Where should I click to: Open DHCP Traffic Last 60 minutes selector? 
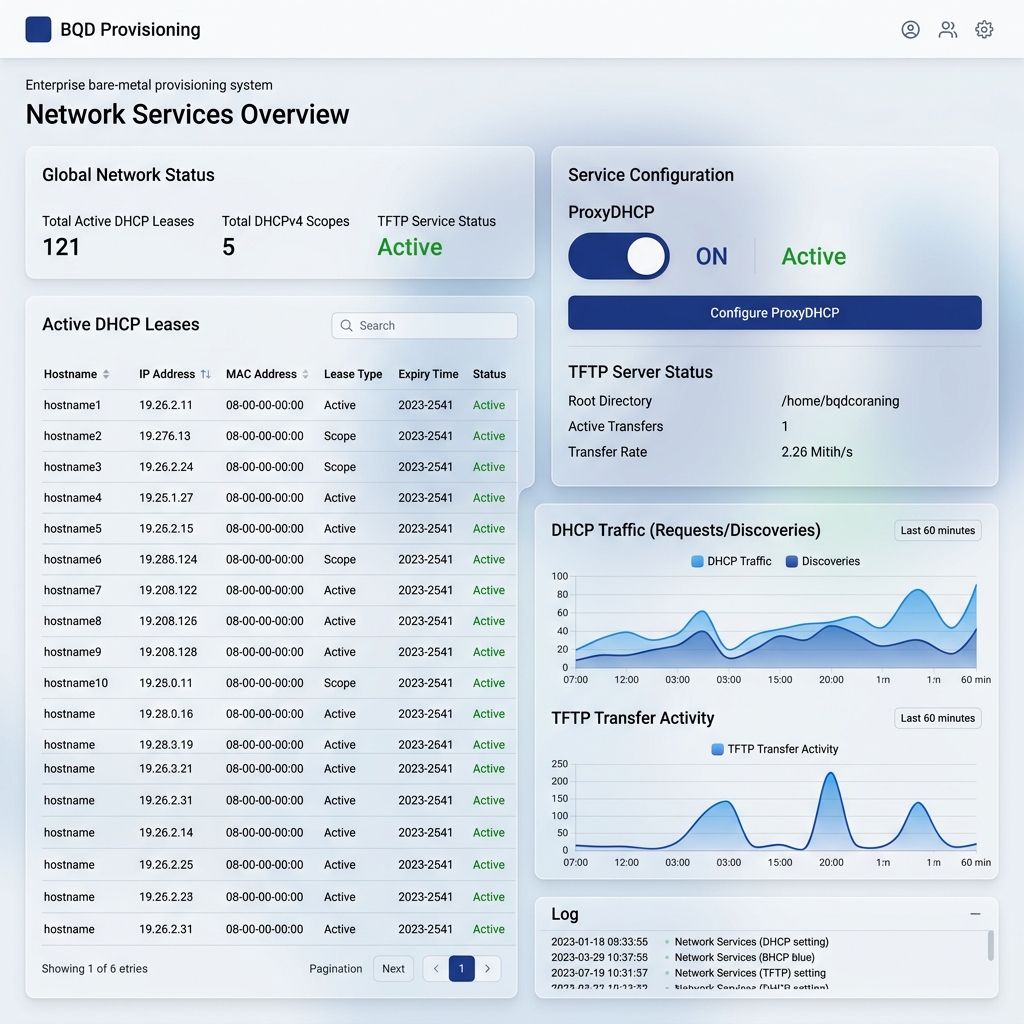click(937, 530)
